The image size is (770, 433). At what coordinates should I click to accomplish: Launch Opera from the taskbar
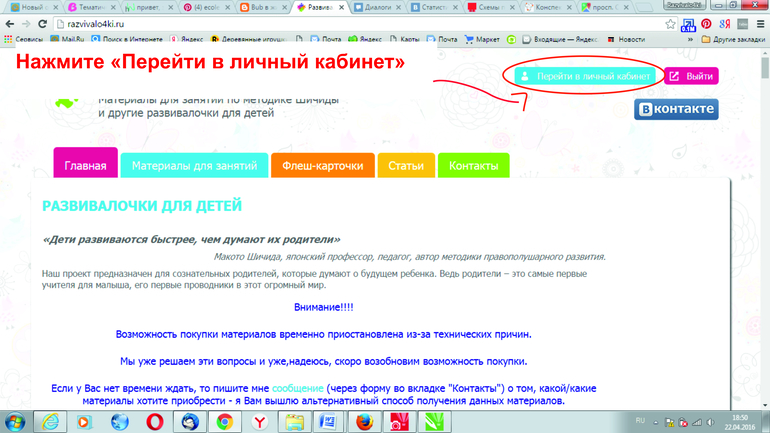[155, 422]
